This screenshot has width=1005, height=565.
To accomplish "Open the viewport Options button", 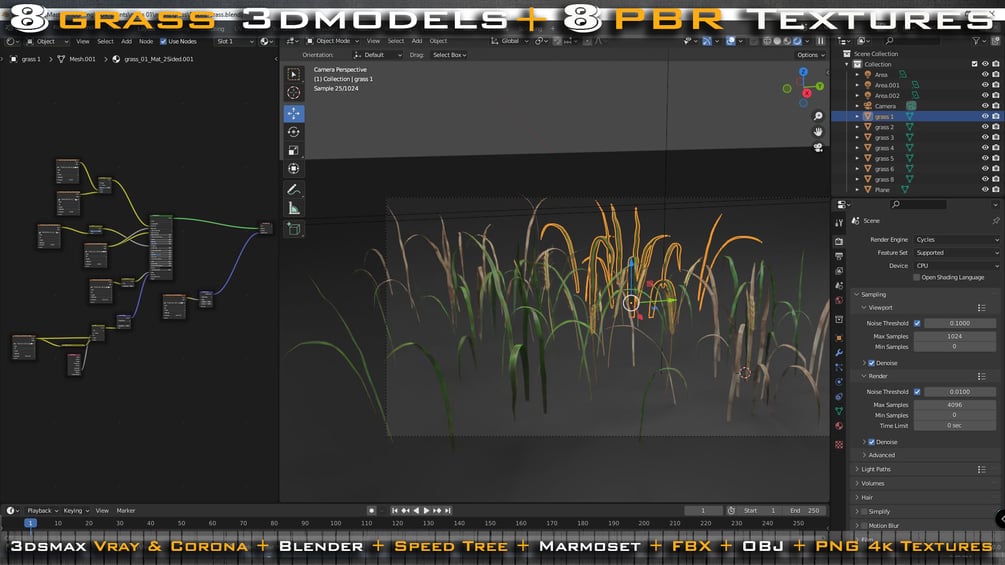I will tap(811, 55).
